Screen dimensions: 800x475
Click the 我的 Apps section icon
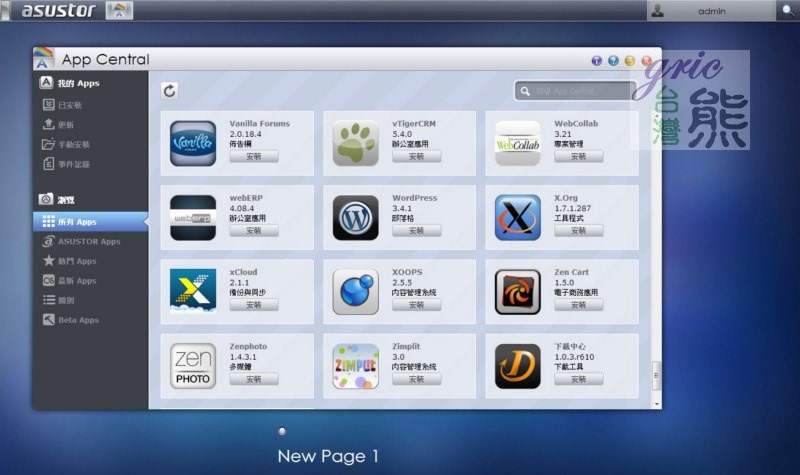click(46, 82)
